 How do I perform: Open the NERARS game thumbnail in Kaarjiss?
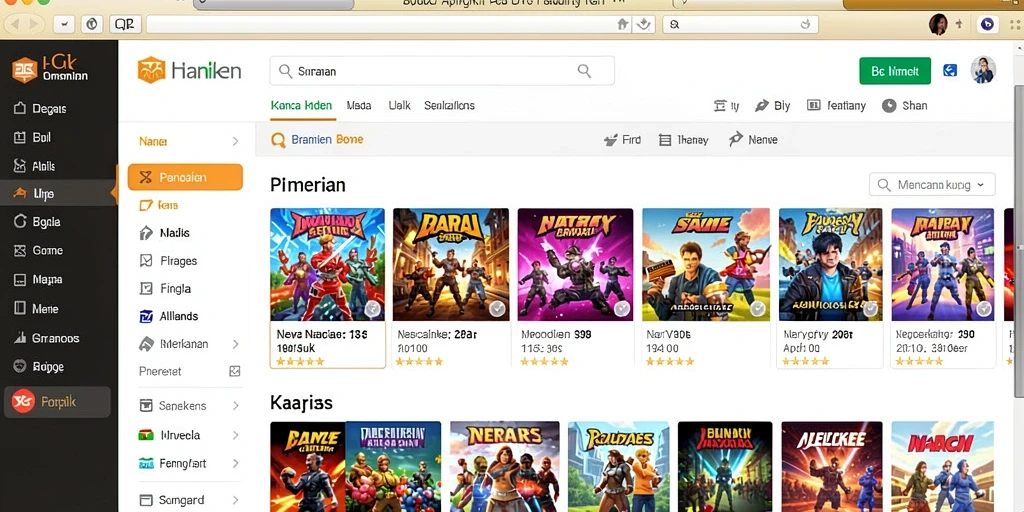click(x=505, y=466)
